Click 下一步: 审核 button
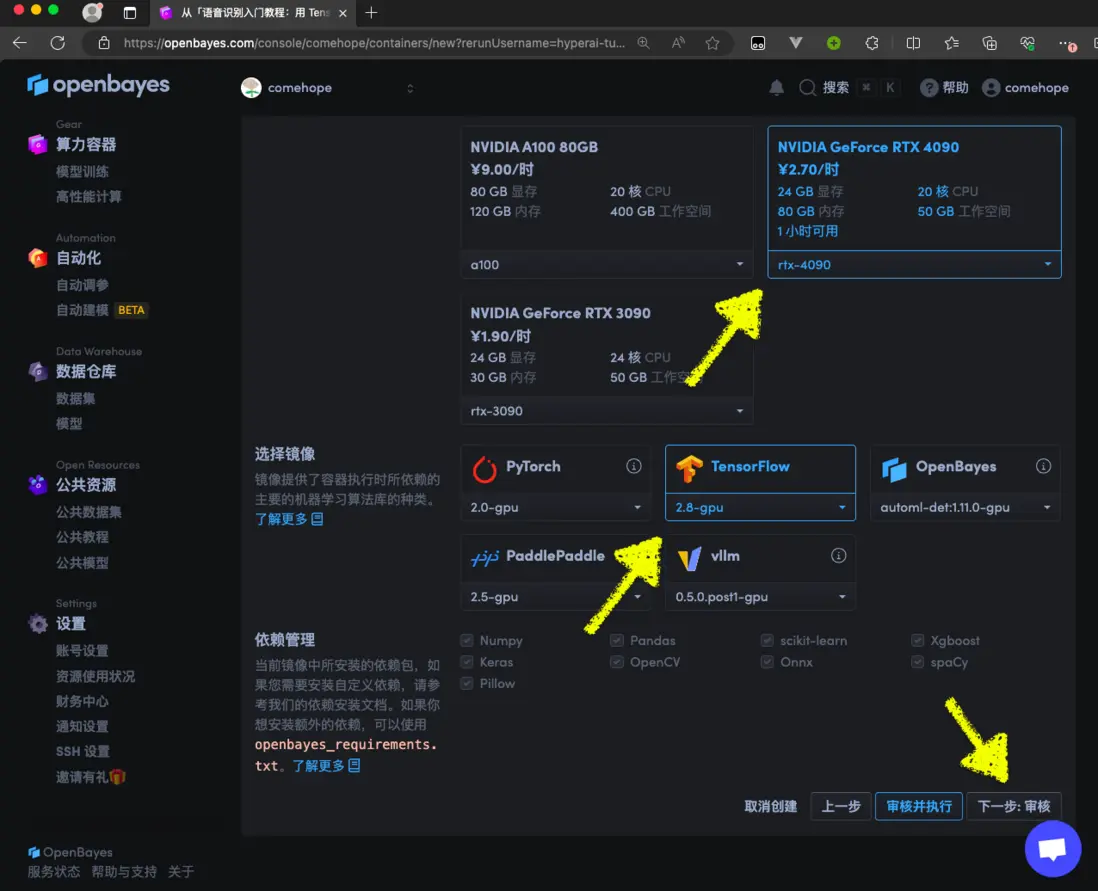Screen dimensions: 1098x891 (1013, 806)
